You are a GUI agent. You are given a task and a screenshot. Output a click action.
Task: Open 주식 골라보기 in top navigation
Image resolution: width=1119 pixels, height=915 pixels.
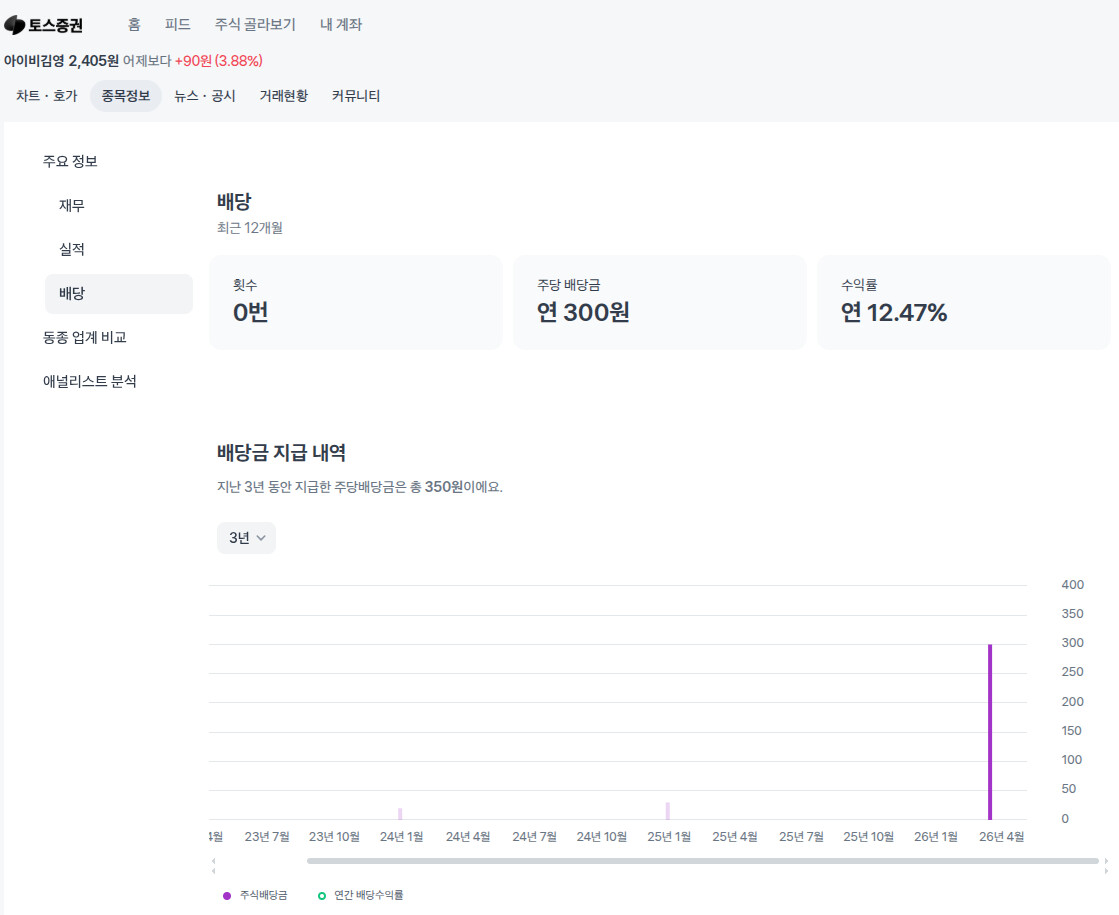point(255,25)
